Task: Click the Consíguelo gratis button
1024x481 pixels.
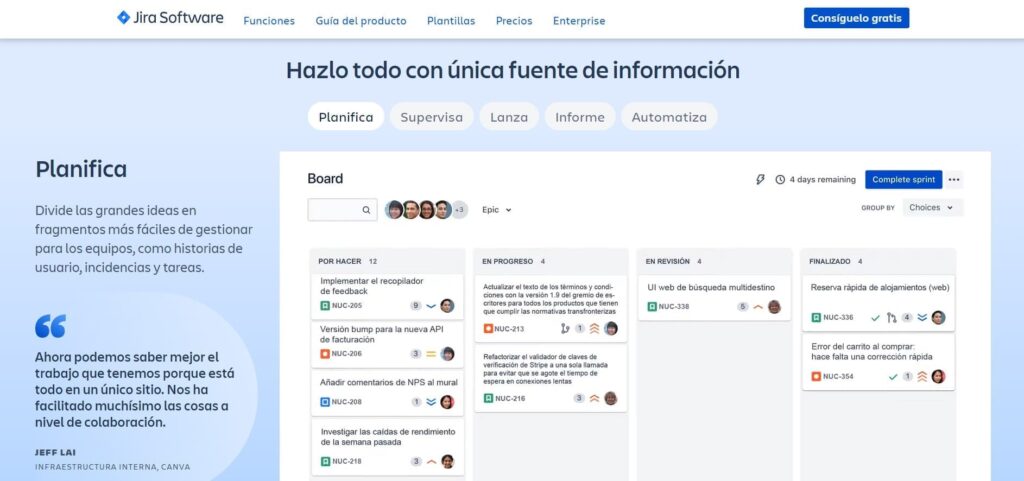Action: (856, 18)
